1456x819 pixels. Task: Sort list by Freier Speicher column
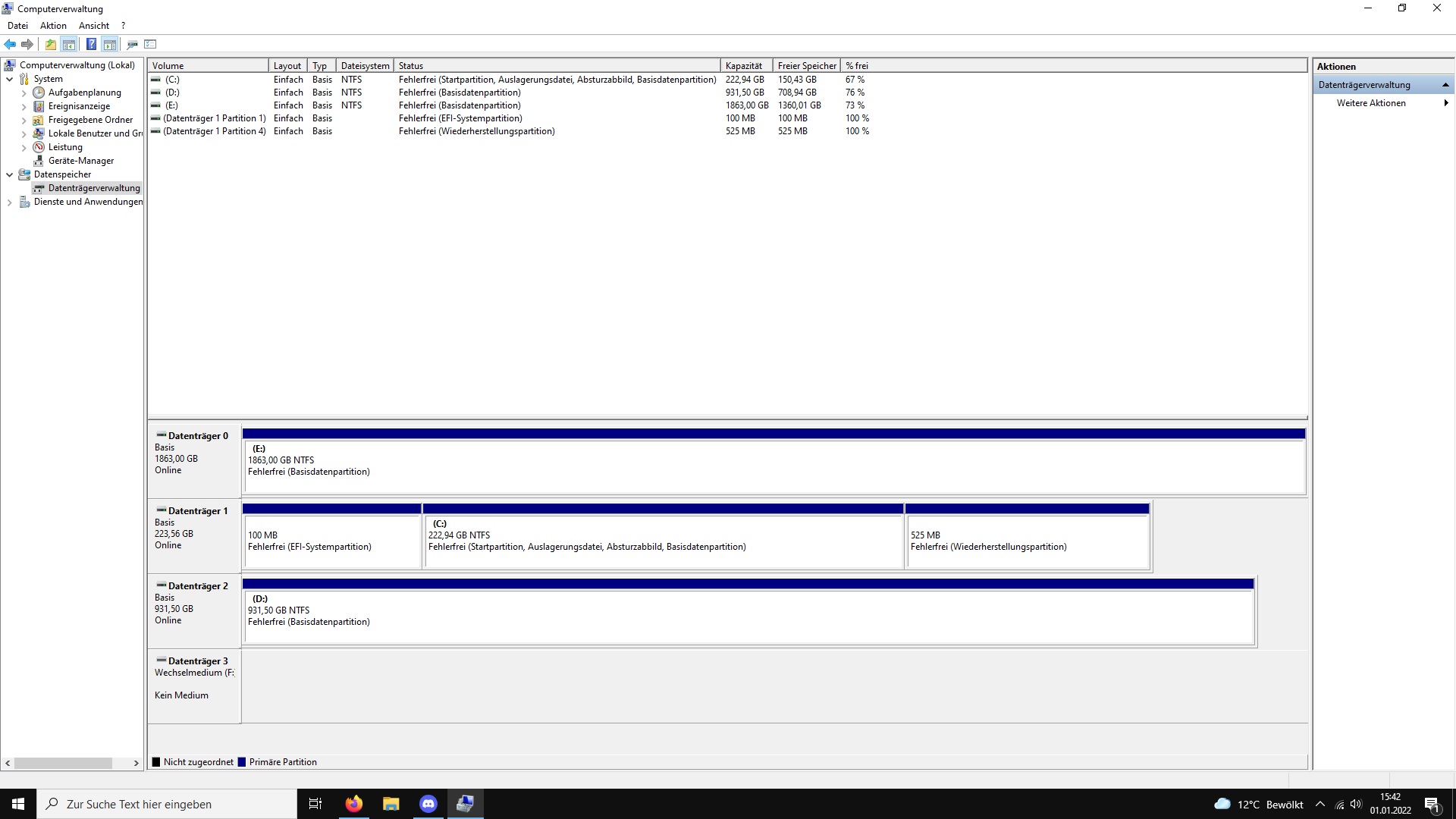(x=807, y=66)
